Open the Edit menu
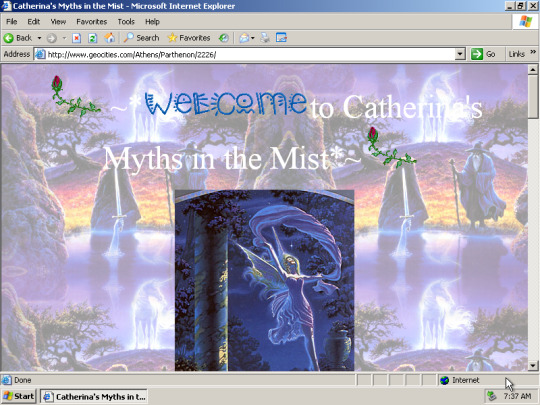This screenshot has width=540, height=405. (x=33, y=22)
